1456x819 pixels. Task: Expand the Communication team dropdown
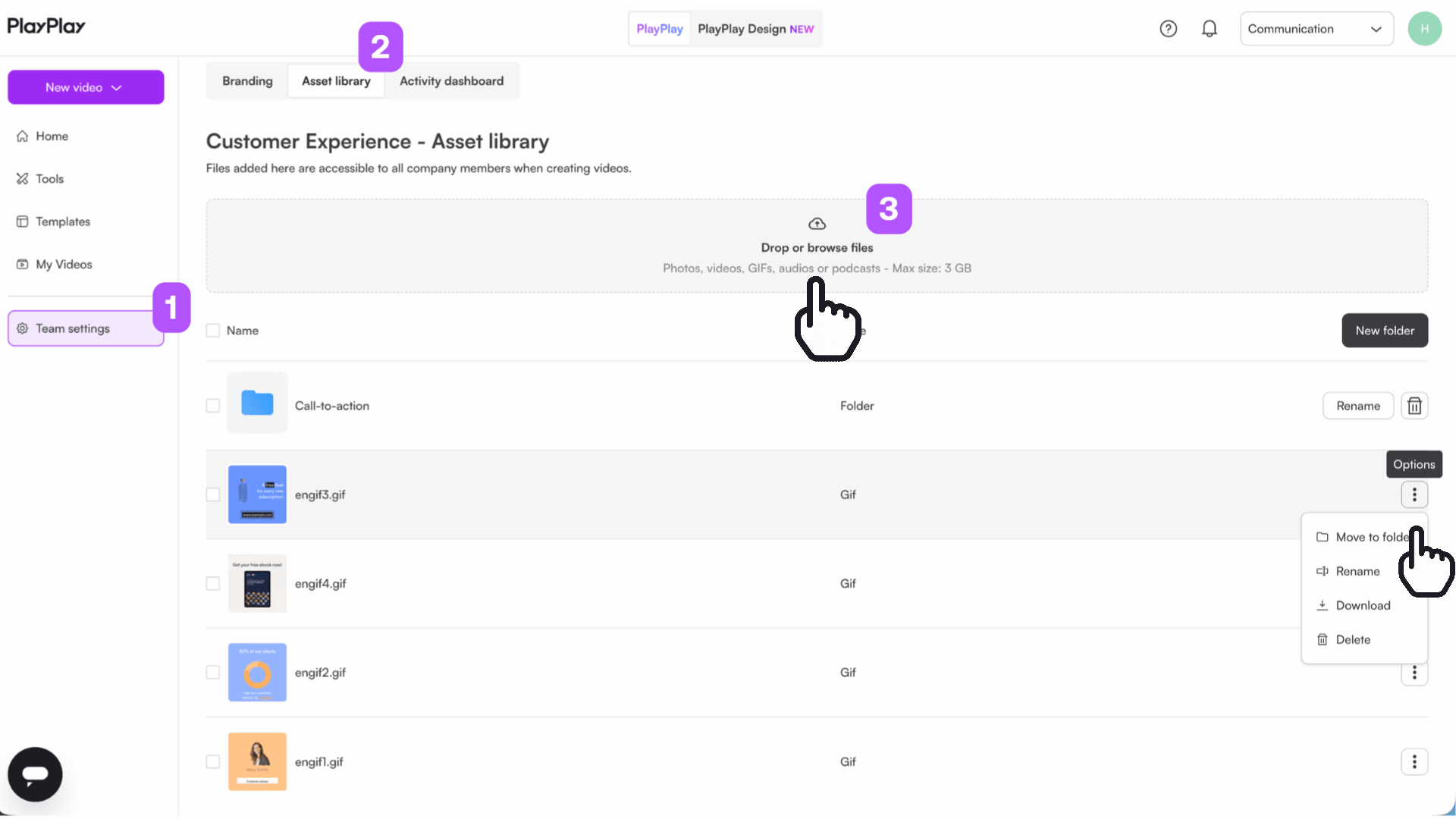(x=1316, y=29)
